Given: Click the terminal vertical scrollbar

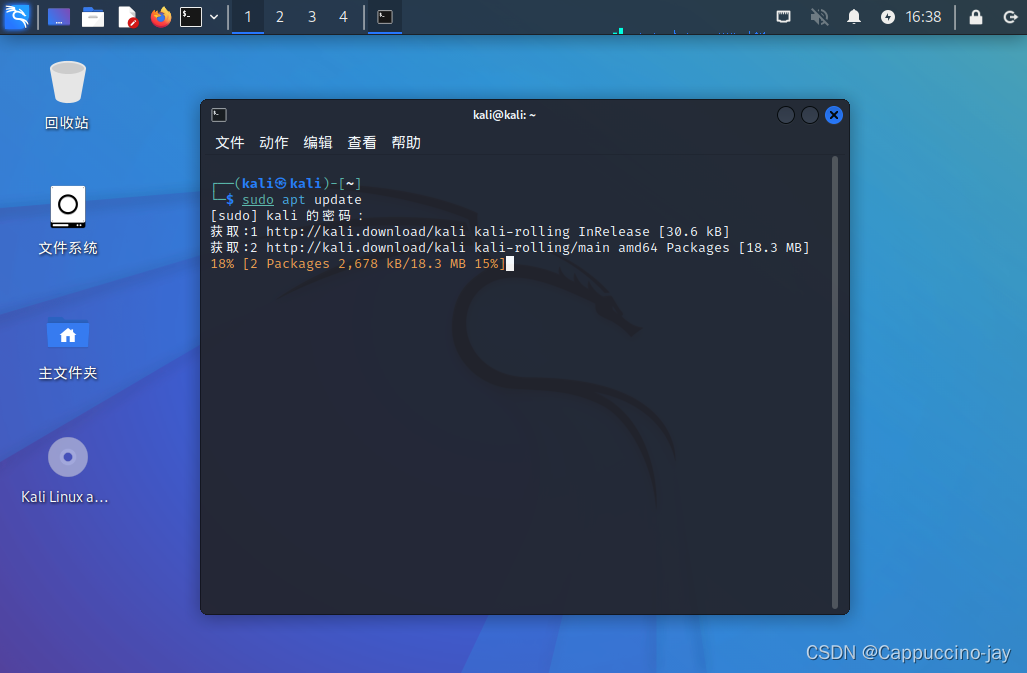Looking at the screenshot, I should 834,382.
